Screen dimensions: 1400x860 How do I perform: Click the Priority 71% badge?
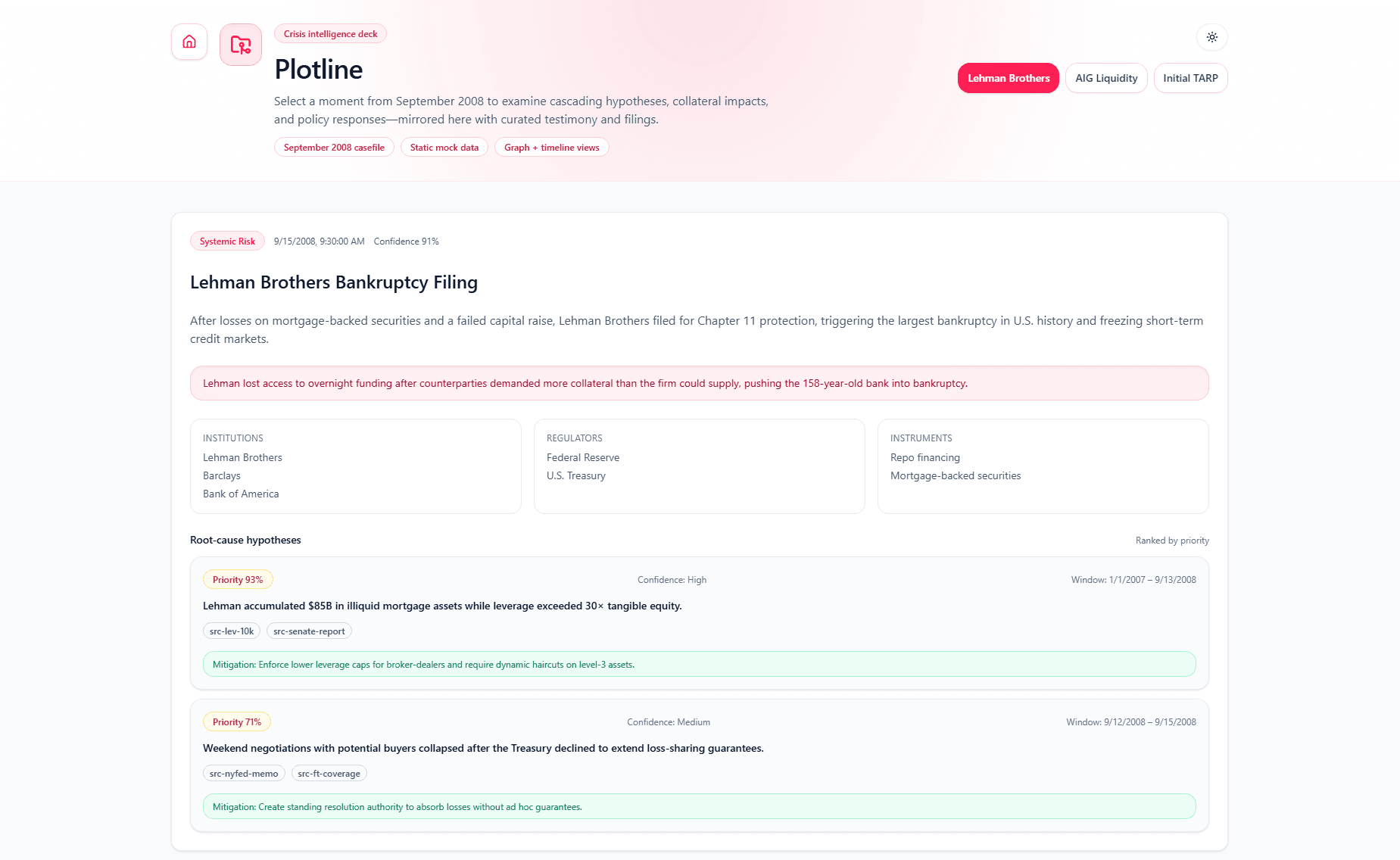[x=236, y=721]
